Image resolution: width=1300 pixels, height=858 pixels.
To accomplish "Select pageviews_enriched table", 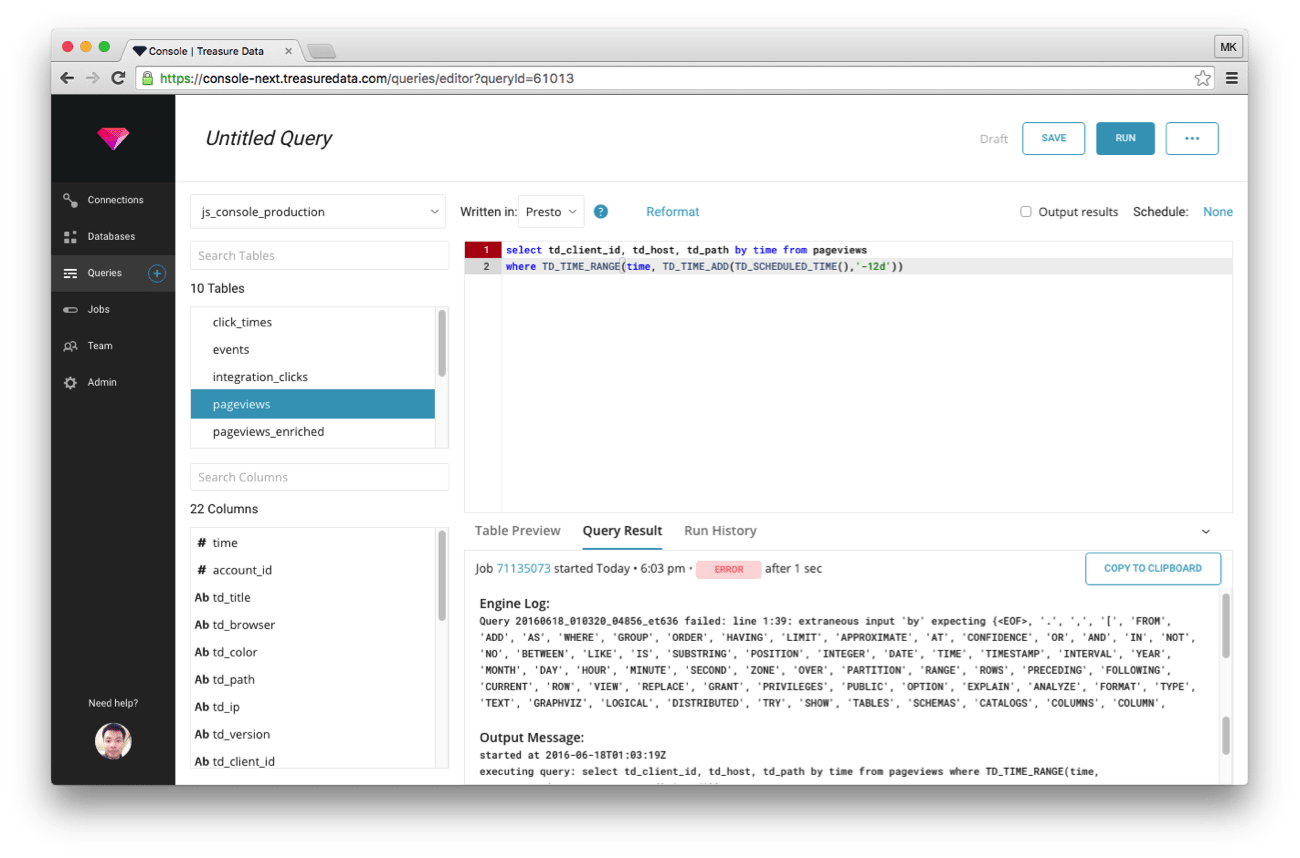I will [312, 432].
